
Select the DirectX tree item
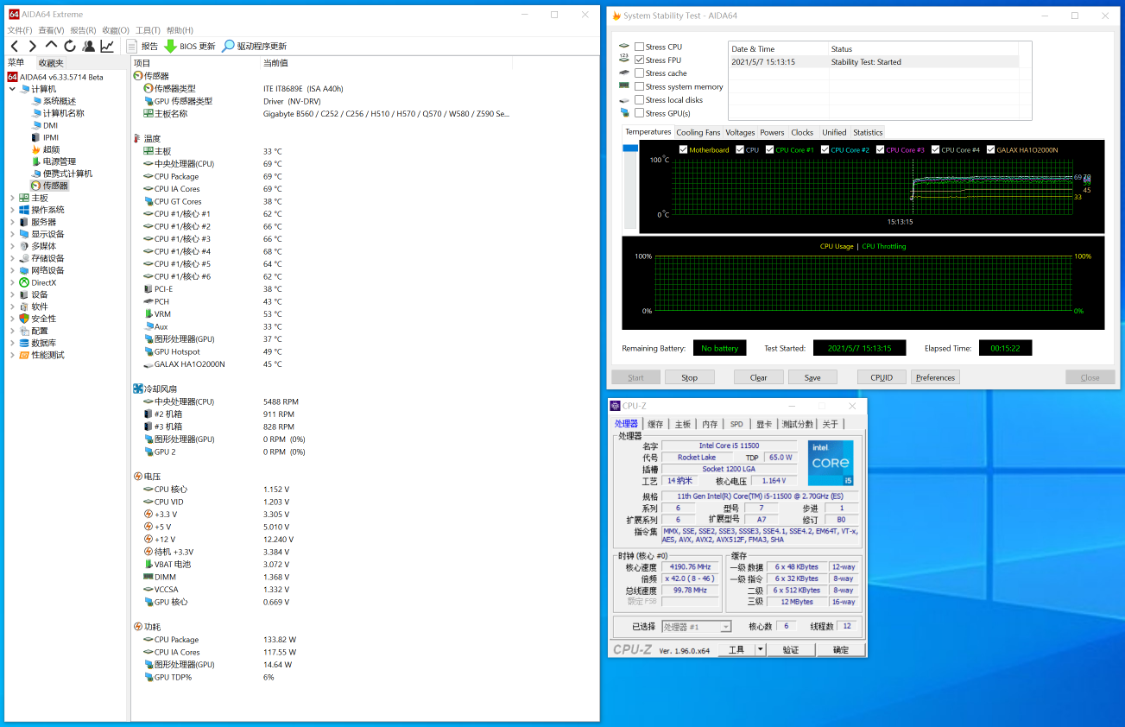coord(38,283)
